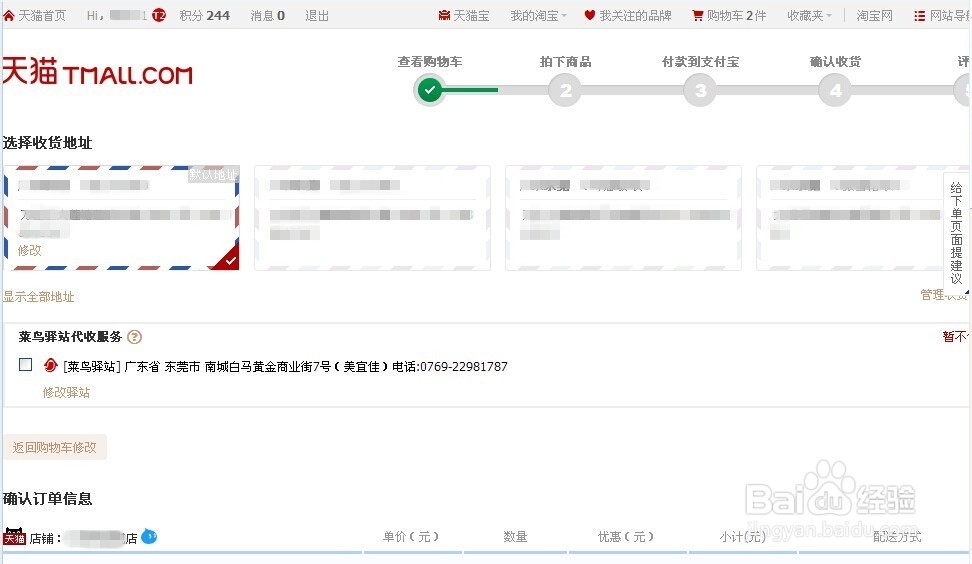The width and height of the screenshot is (972, 564).
Task: Open 我关注的品牌 with heart icon
Action: pyautogui.click(x=628, y=15)
